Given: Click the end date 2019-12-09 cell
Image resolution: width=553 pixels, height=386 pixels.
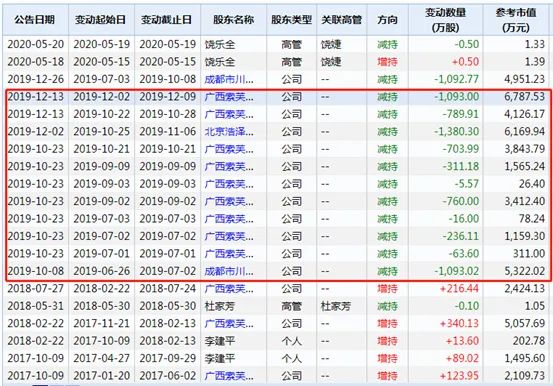Looking at the screenshot, I should pyautogui.click(x=168, y=97).
